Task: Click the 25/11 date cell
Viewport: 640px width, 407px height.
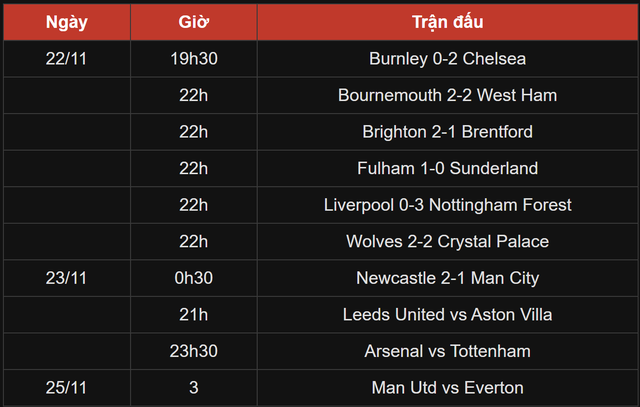Action: click(66, 387)
